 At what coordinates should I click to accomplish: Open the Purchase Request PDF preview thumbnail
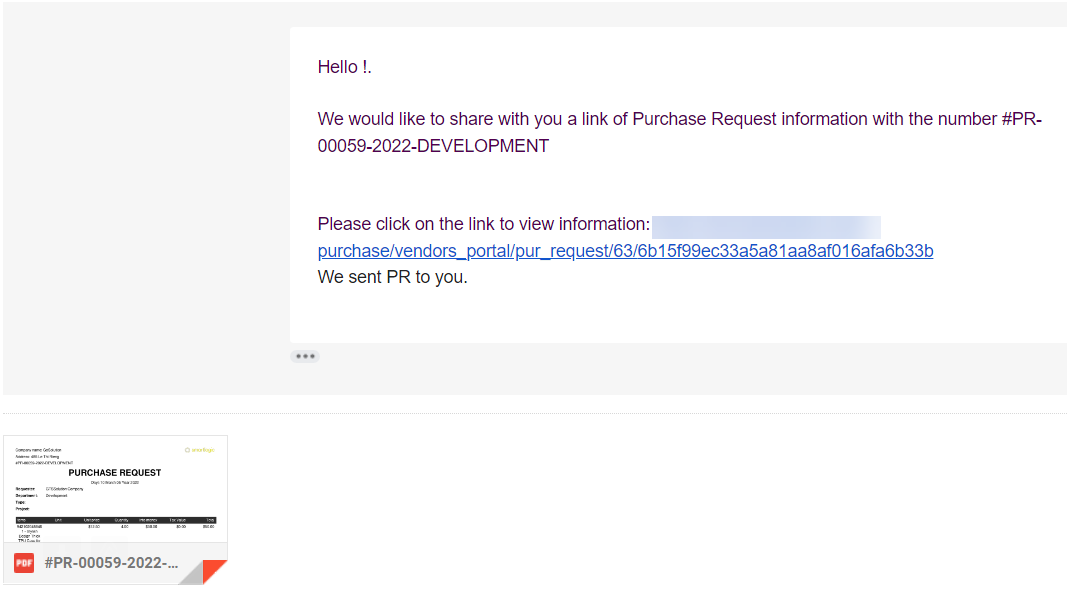115,490
